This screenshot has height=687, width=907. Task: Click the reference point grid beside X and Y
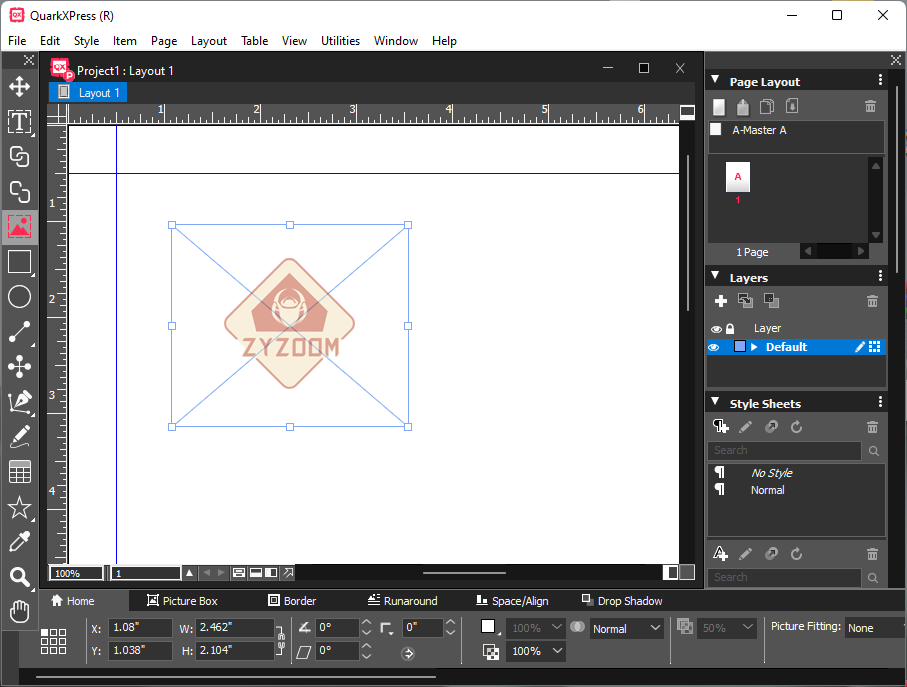54,641
